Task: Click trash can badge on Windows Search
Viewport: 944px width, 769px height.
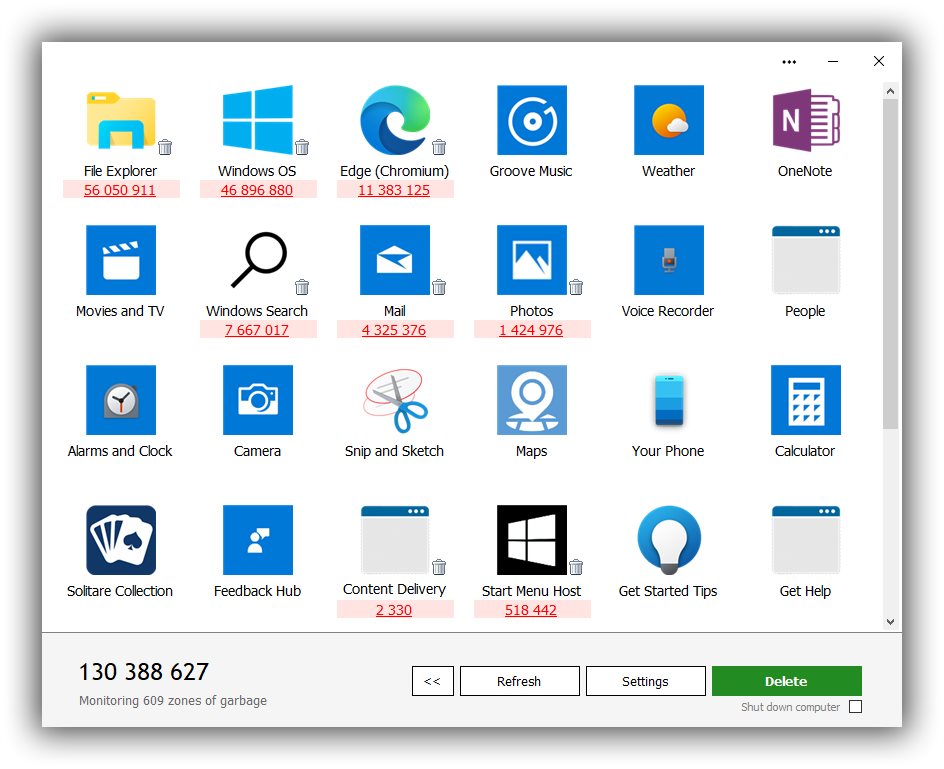Action: (x=302, y=287)
